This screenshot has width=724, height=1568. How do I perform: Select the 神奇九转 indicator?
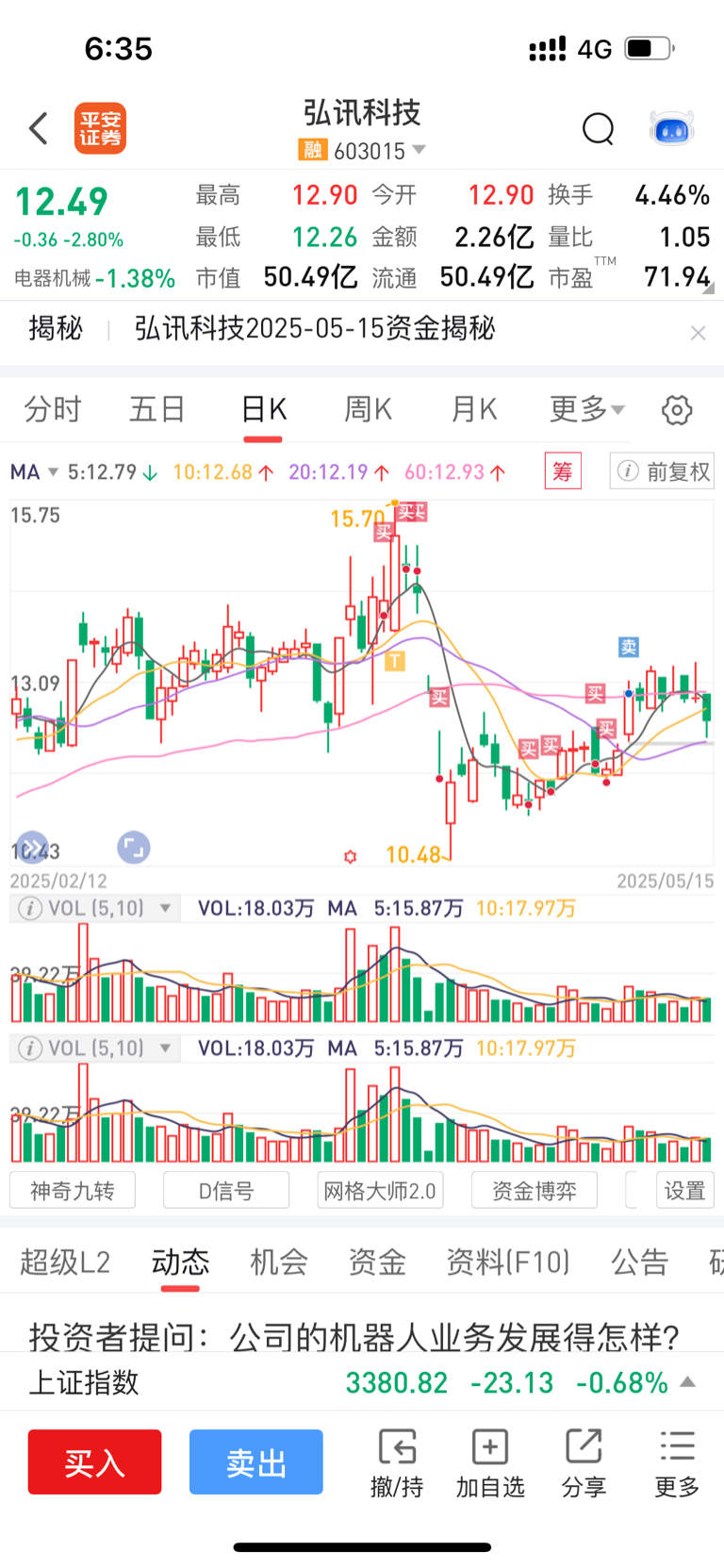73,1190
